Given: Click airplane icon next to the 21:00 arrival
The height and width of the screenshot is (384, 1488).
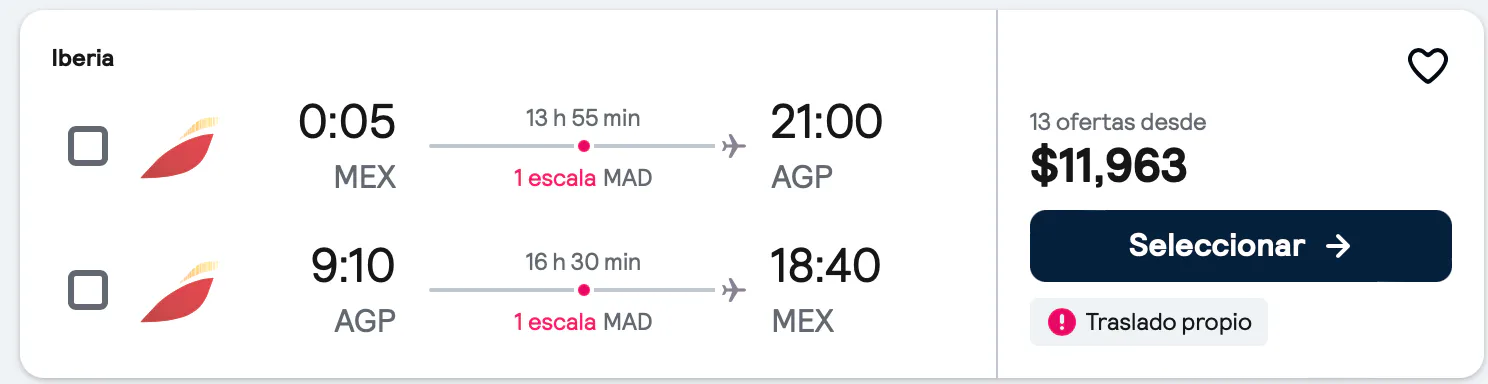Looking at the screenshot, I should click(x=734, y=147).
